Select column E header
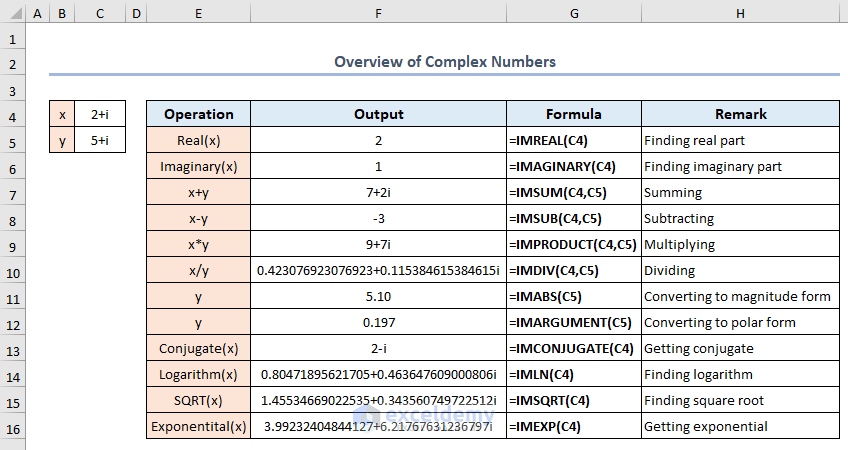Screen dimensions: 848x450 coord(198,13)
